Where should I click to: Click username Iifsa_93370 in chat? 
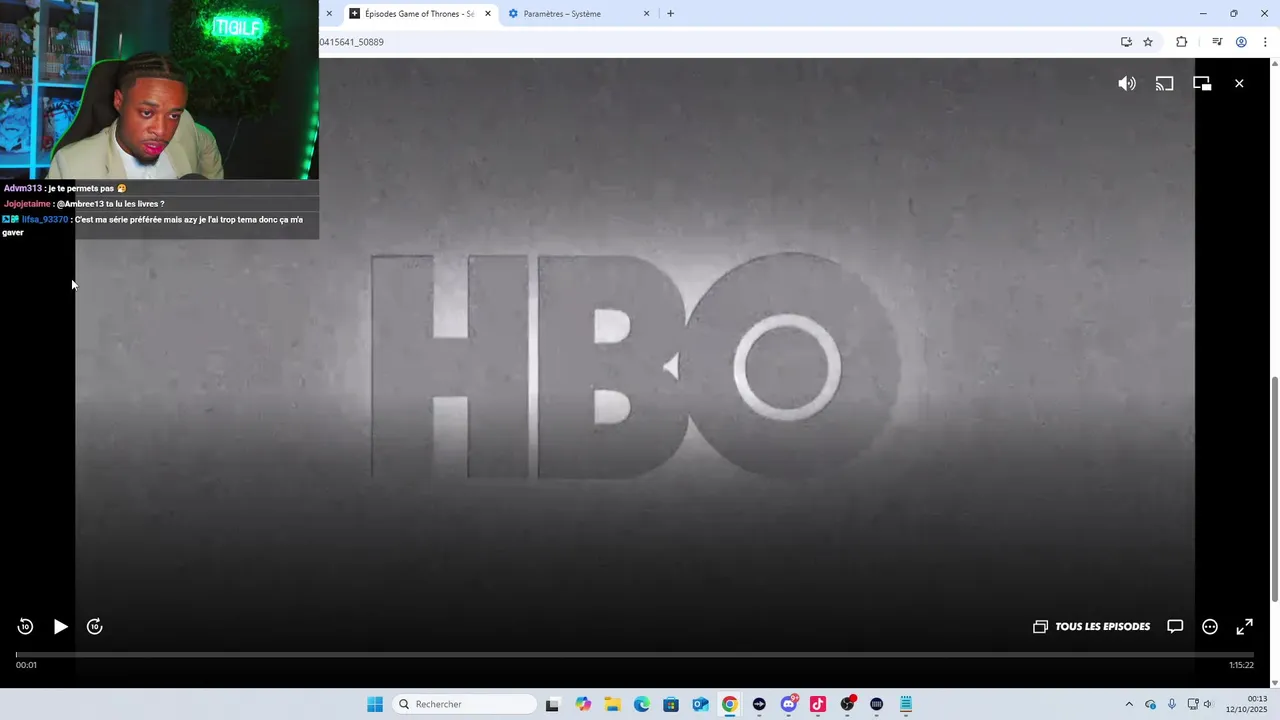[45, 219]
